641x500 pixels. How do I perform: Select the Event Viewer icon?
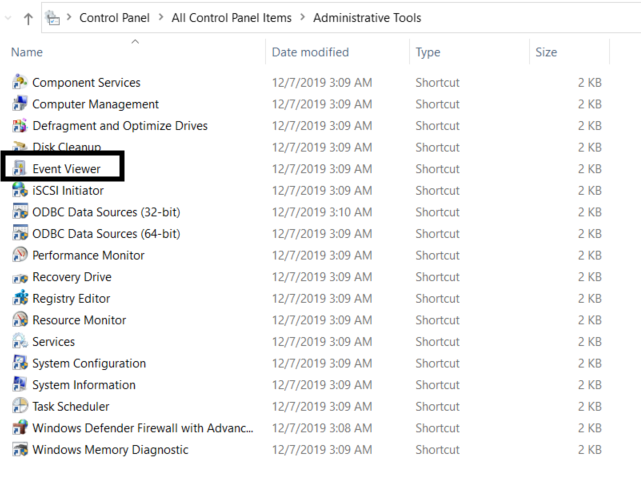click(x=20, y=168)
